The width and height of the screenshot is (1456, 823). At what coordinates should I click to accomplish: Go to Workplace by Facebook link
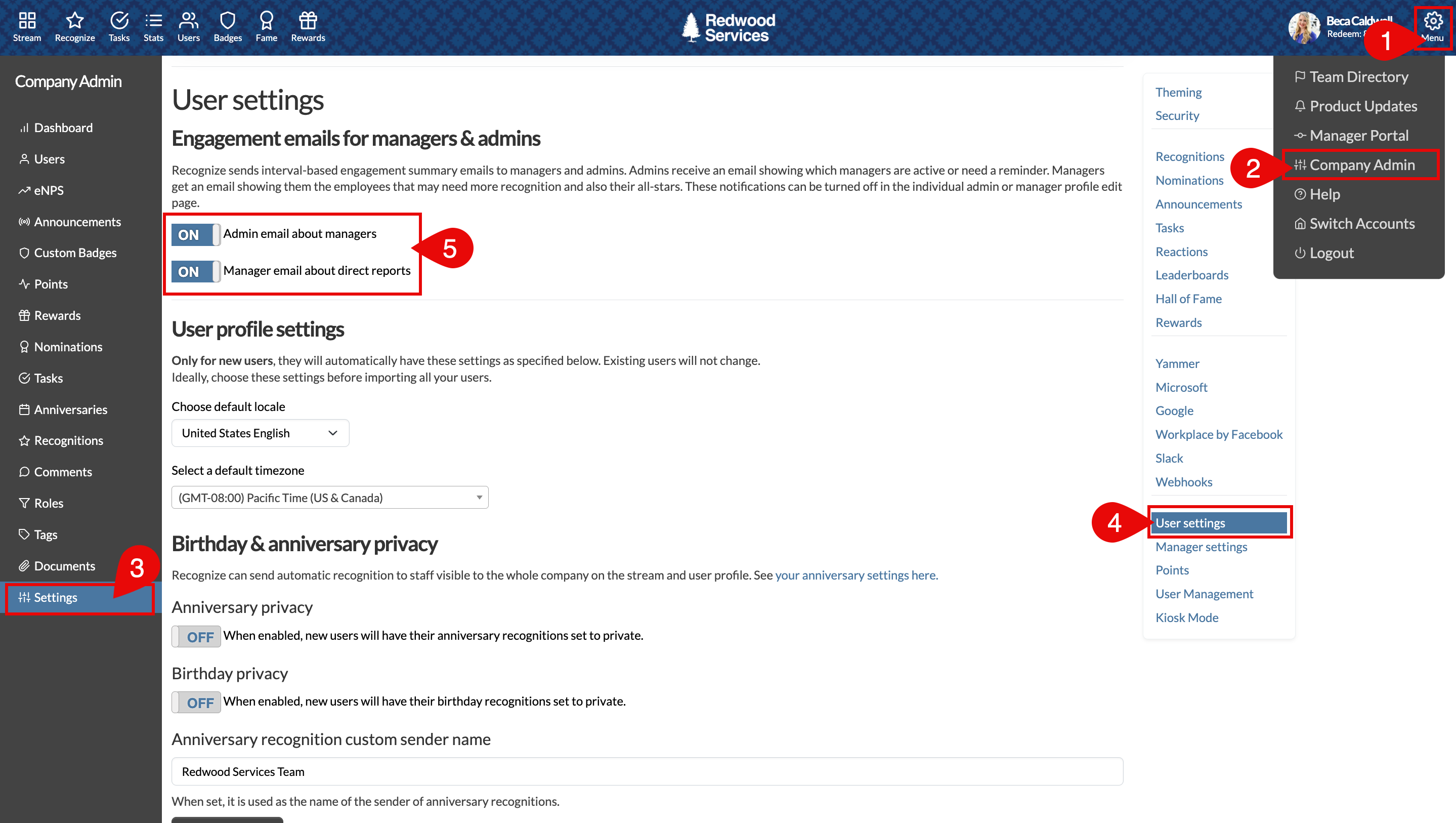tap(1219, 434)
